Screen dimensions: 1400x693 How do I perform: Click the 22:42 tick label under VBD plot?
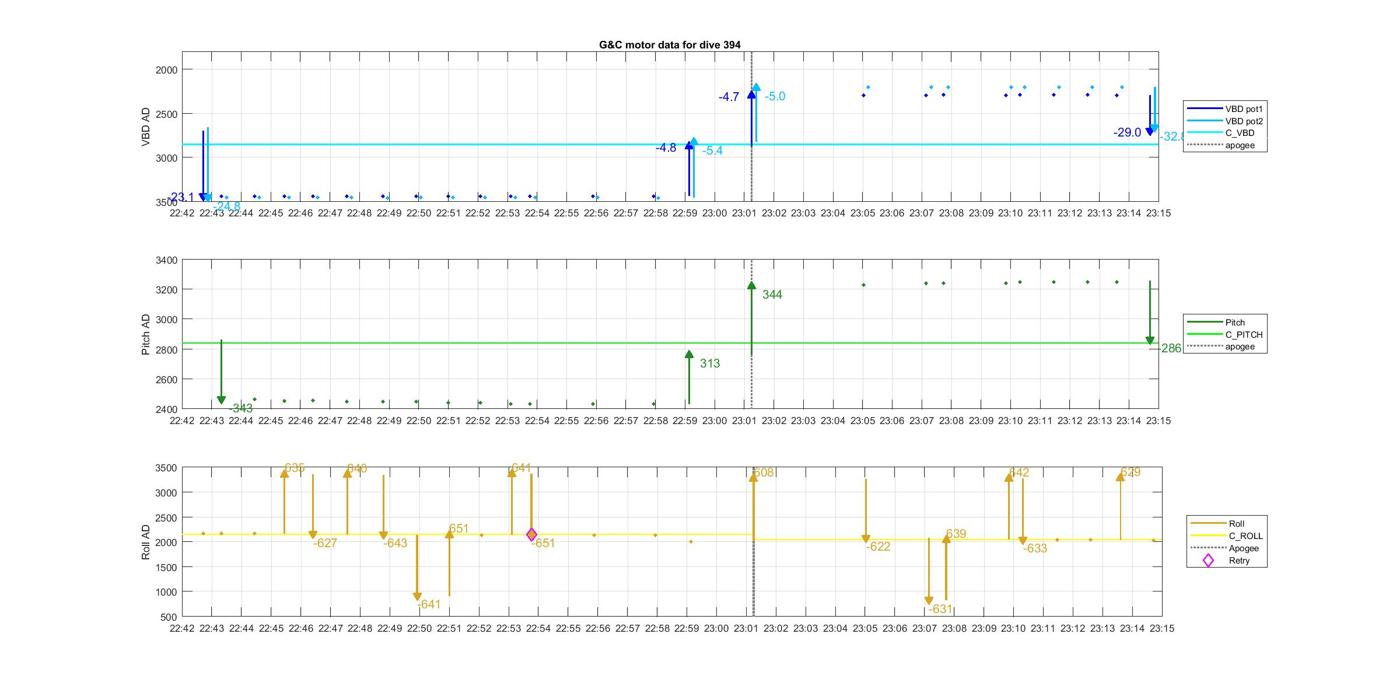pos(182,213)
